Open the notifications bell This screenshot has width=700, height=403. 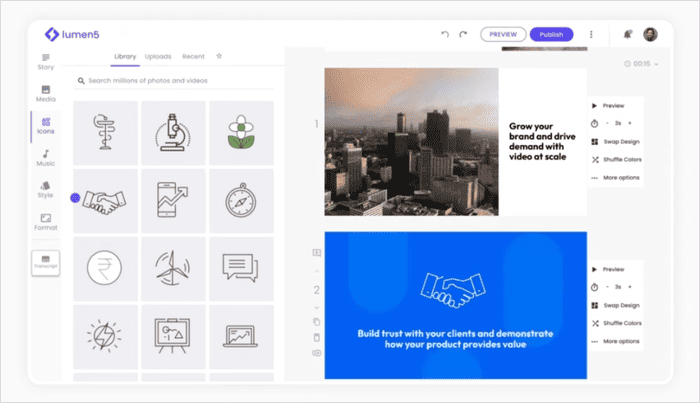pos(627,34)
